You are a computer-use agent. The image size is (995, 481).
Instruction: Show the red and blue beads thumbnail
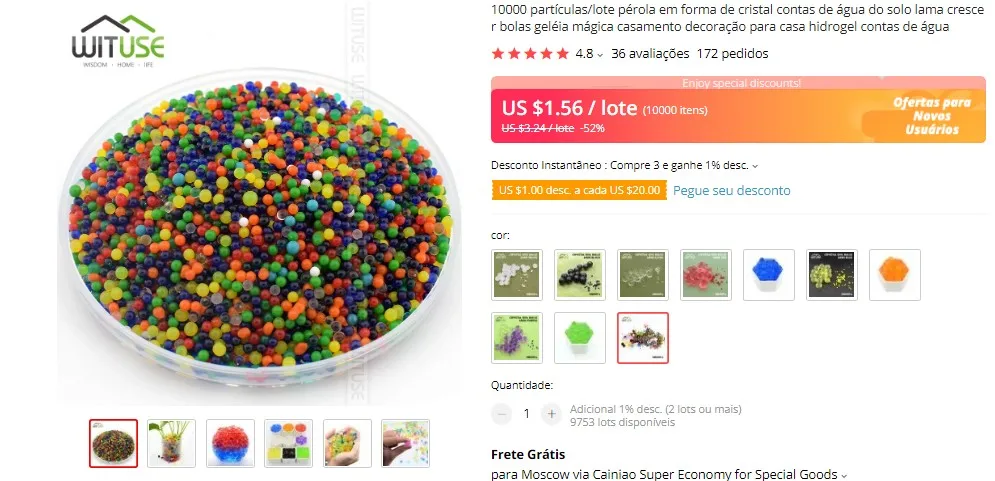point(230,443)
